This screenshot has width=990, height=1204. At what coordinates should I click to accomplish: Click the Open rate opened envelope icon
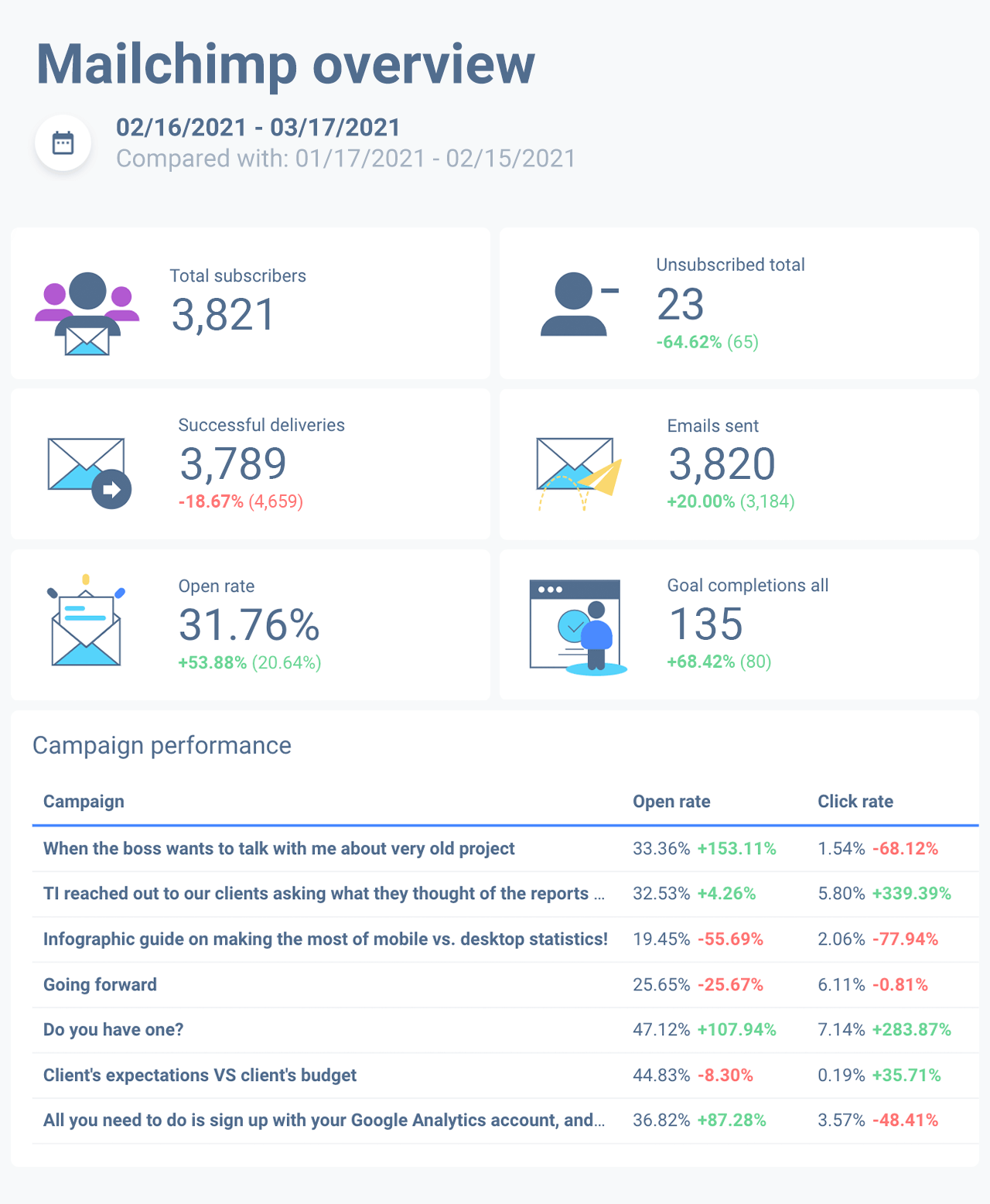pos(87,620)
